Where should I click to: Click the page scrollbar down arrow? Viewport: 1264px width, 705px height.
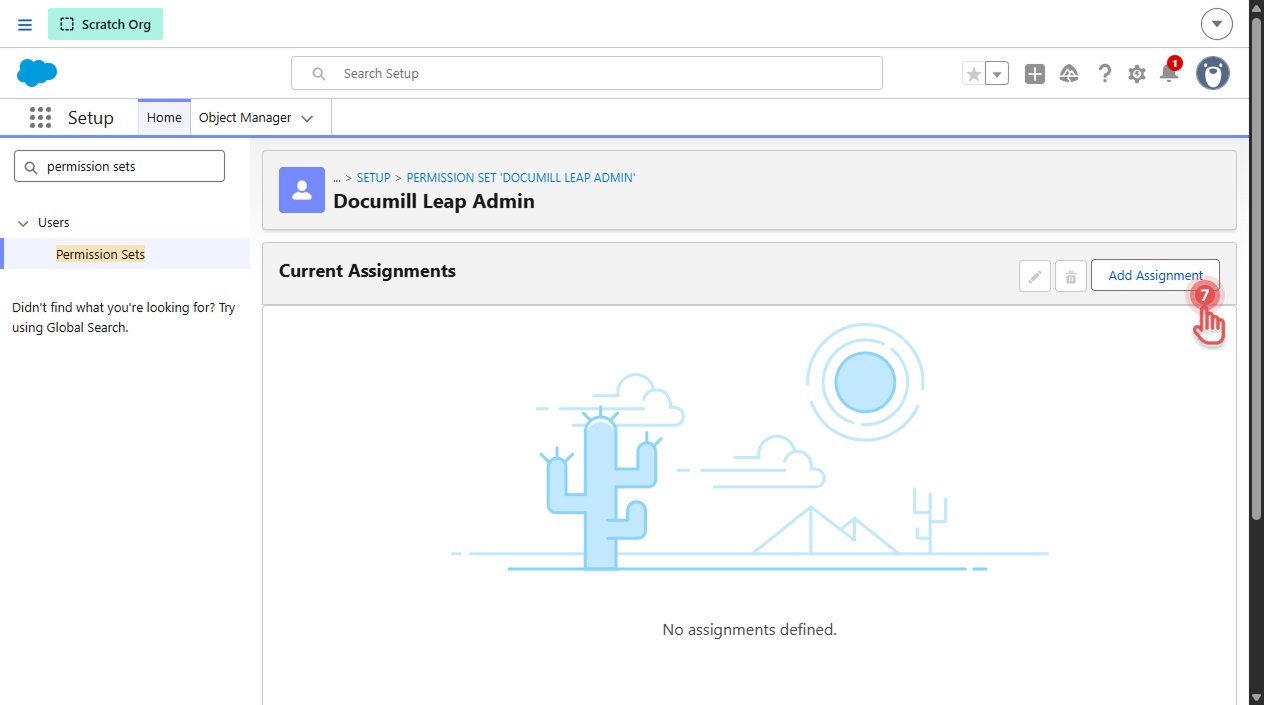point(1257,697)
